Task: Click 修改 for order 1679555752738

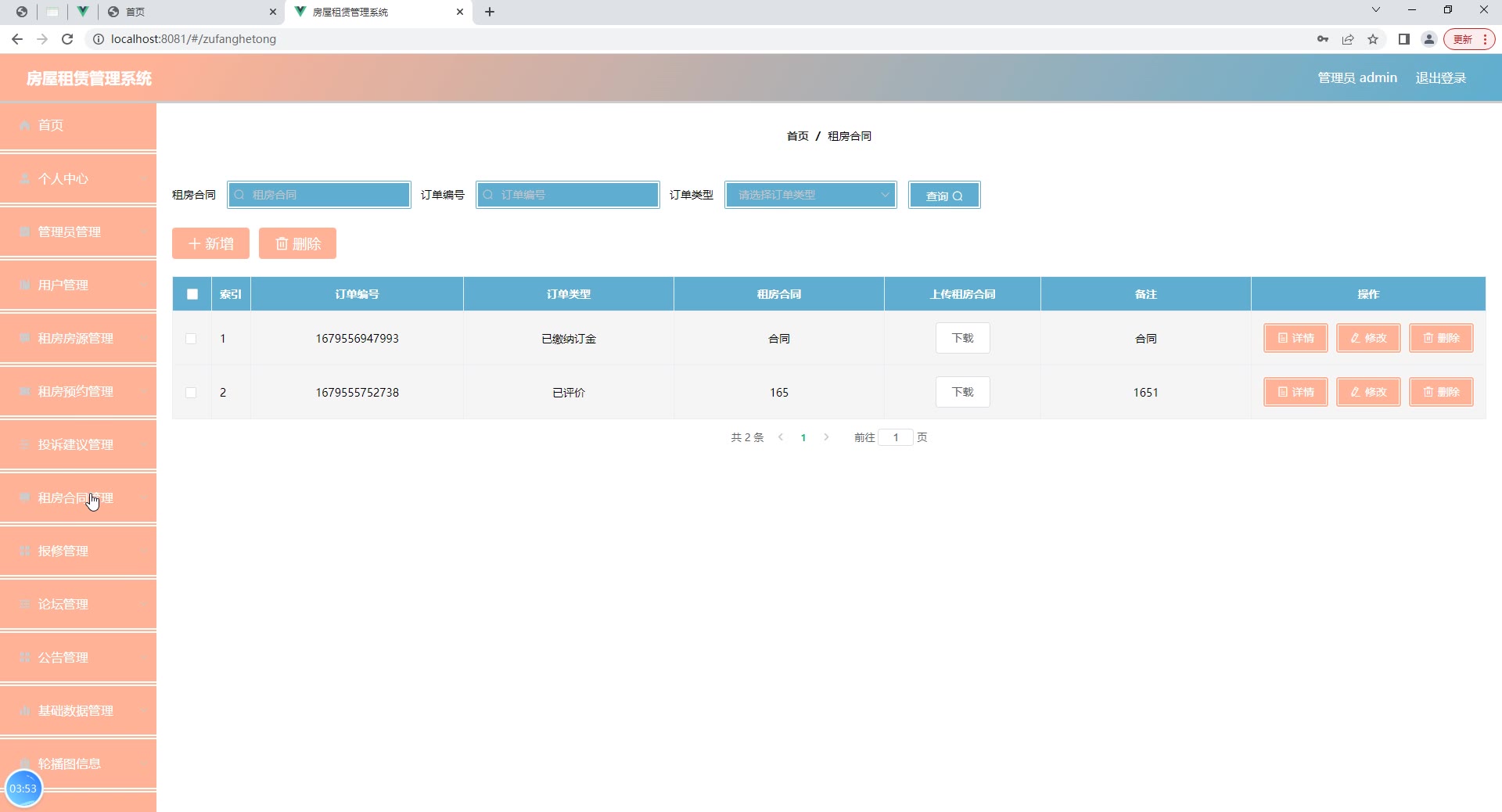Action: 1368,392
